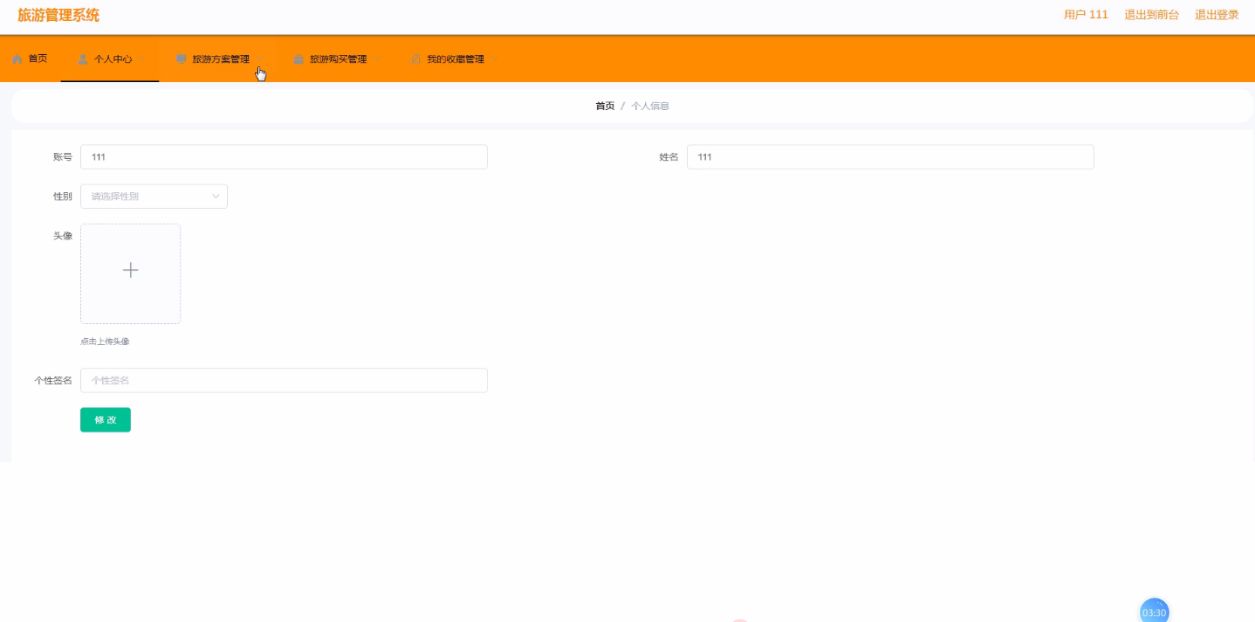
Task: Click the icon beside 我的收藏管理
Action: coord(416,59)
